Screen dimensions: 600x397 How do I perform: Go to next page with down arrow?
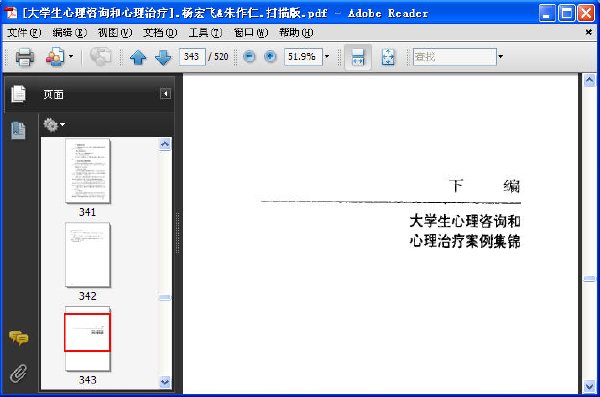point(163,57)
